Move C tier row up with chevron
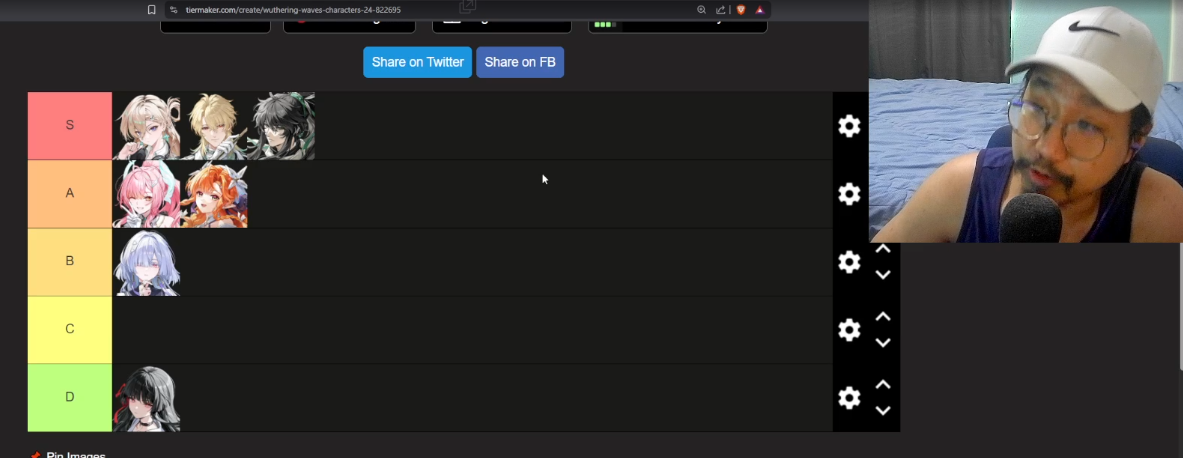 tap(883, 317)
